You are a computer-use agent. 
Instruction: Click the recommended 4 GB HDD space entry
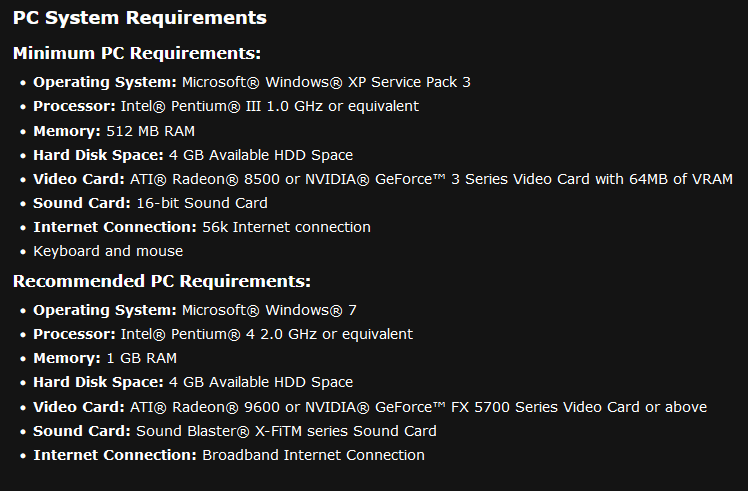[193, 382]
